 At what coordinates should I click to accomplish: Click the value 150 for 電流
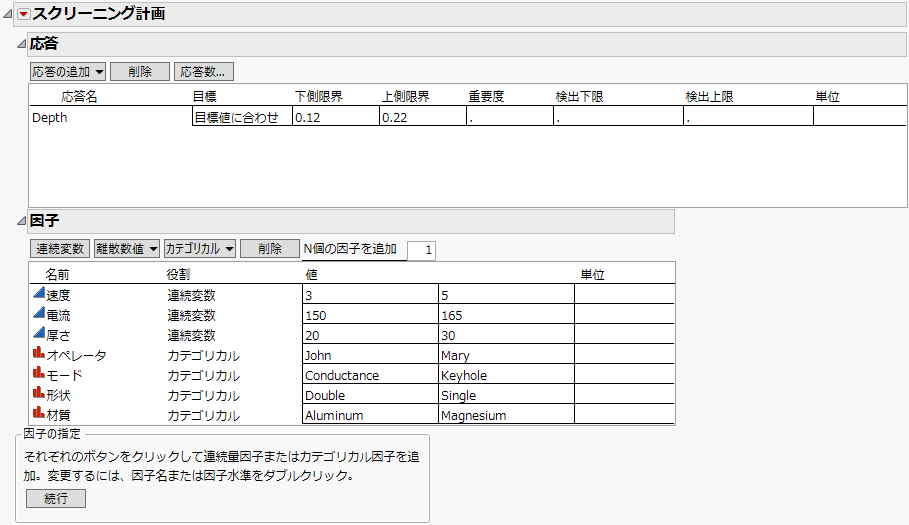[x=370, y=314]
